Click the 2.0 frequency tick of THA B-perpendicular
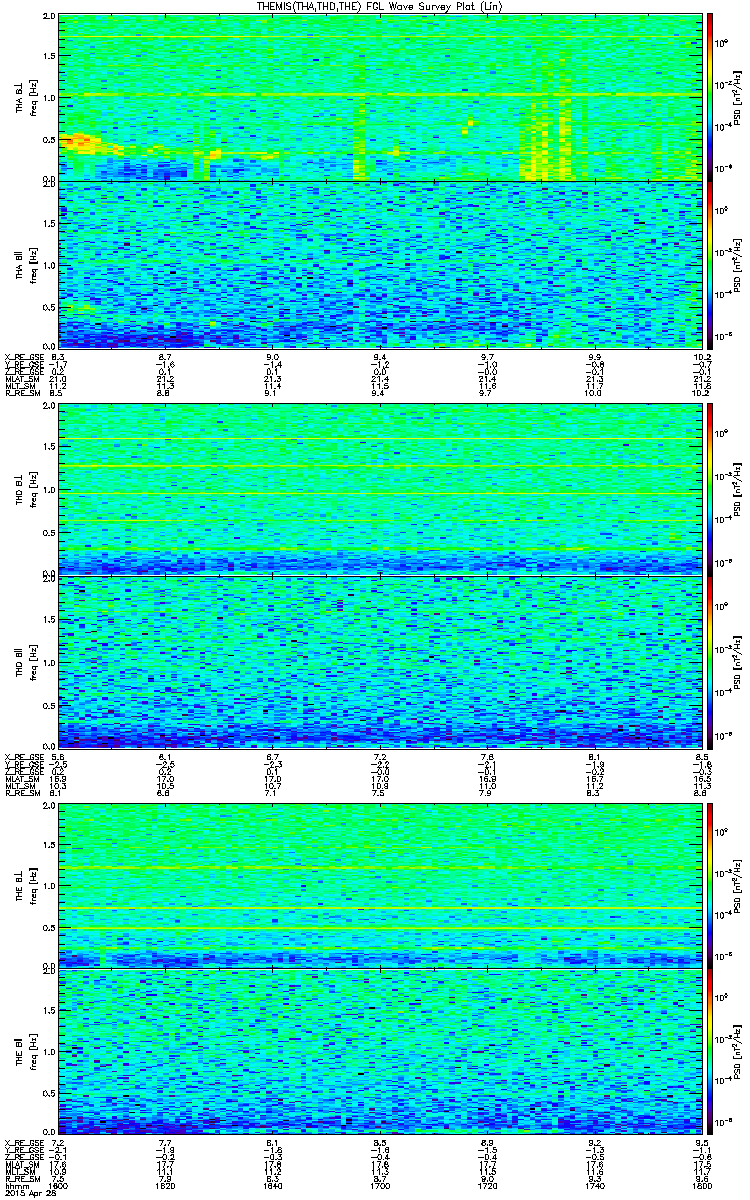The image size is (750, 1200). coord(50,18)
